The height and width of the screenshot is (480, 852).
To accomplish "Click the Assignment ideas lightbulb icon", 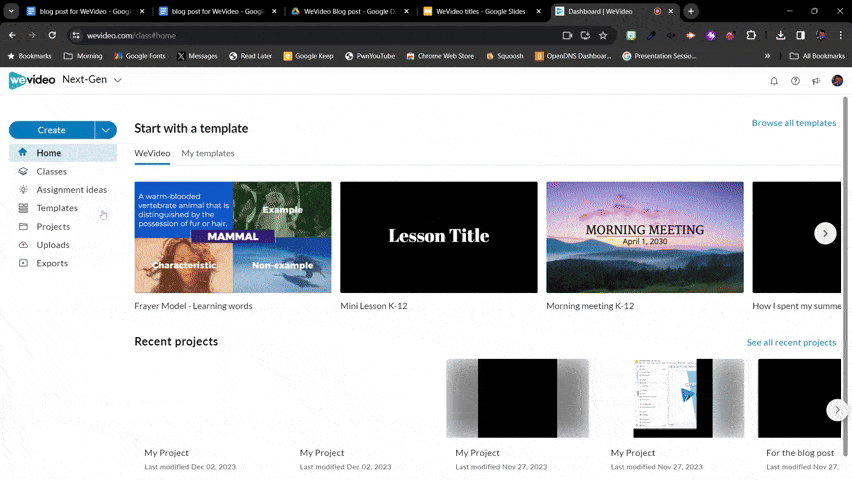I will 23,190.
